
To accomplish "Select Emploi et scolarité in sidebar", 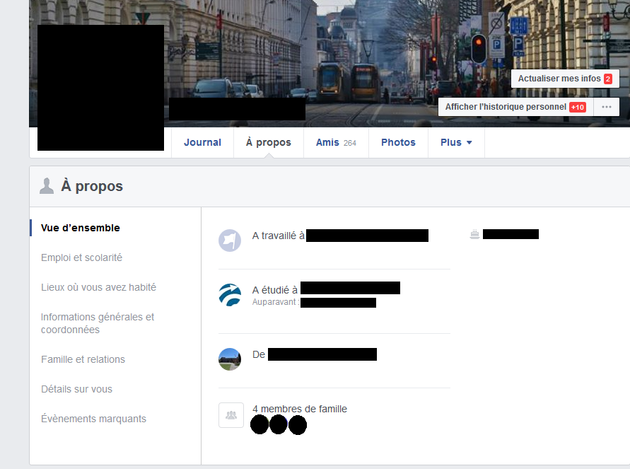I will [x=82, y=258].
